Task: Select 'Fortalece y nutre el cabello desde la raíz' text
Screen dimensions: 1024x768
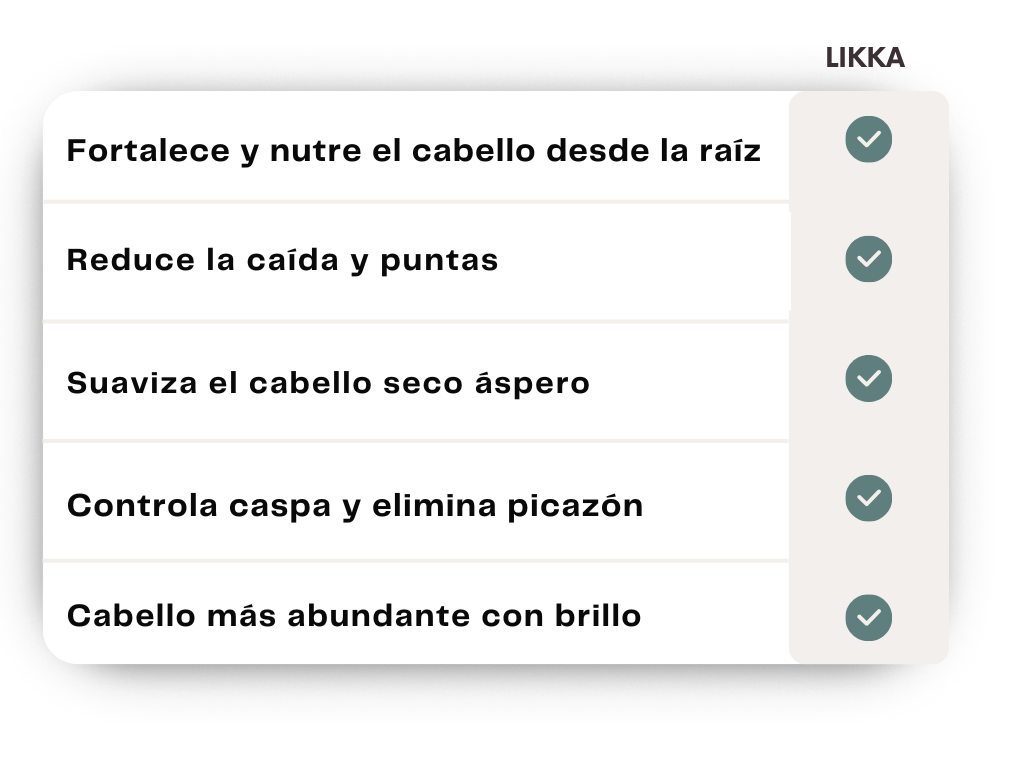Action: tap(413, 151)
